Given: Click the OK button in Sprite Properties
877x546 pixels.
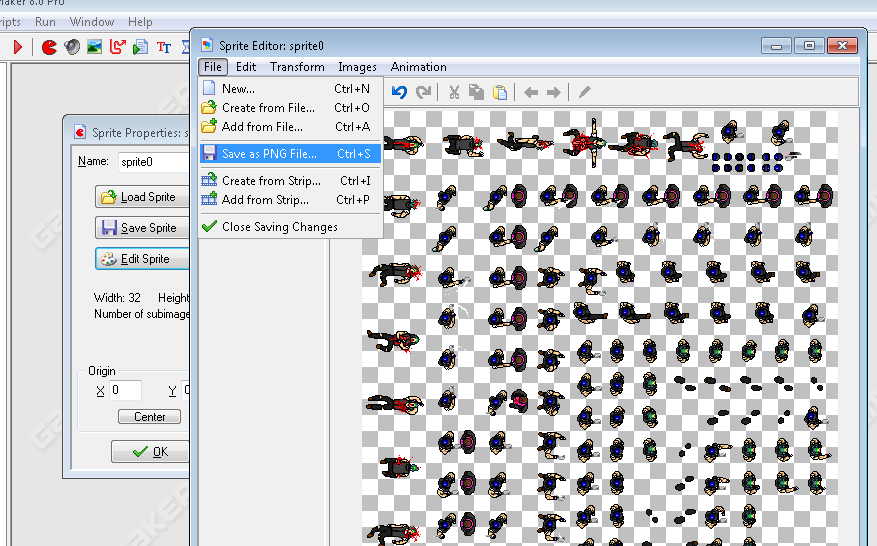Looking at the screenshot, I should 150,451.
